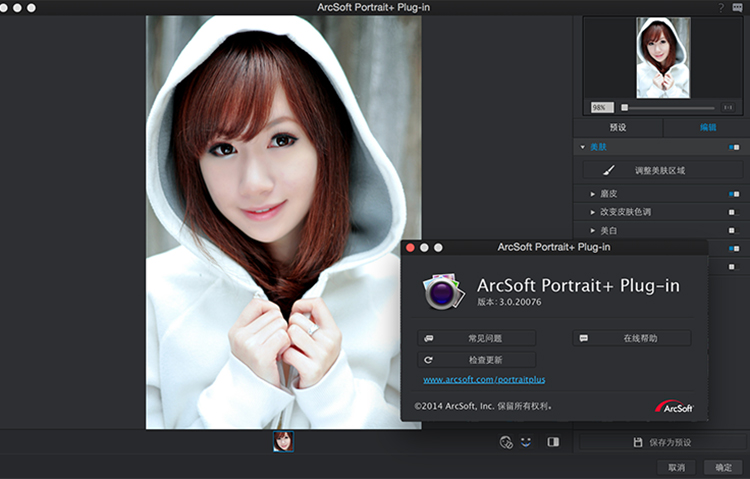750x479 pixels.
Task: Open the feedback chat bubble icon
Action: [x=737, y=7]
